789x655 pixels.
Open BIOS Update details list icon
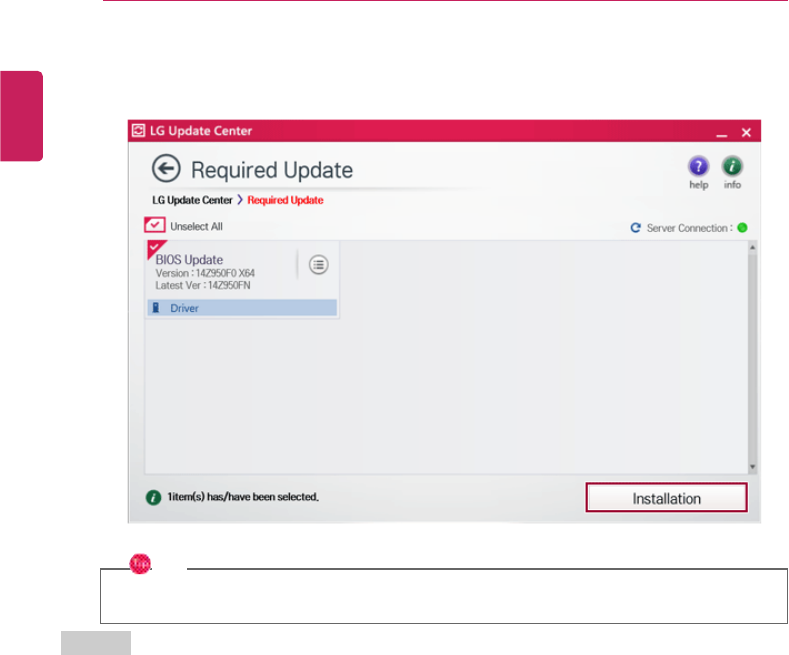[x=319, y=265]
